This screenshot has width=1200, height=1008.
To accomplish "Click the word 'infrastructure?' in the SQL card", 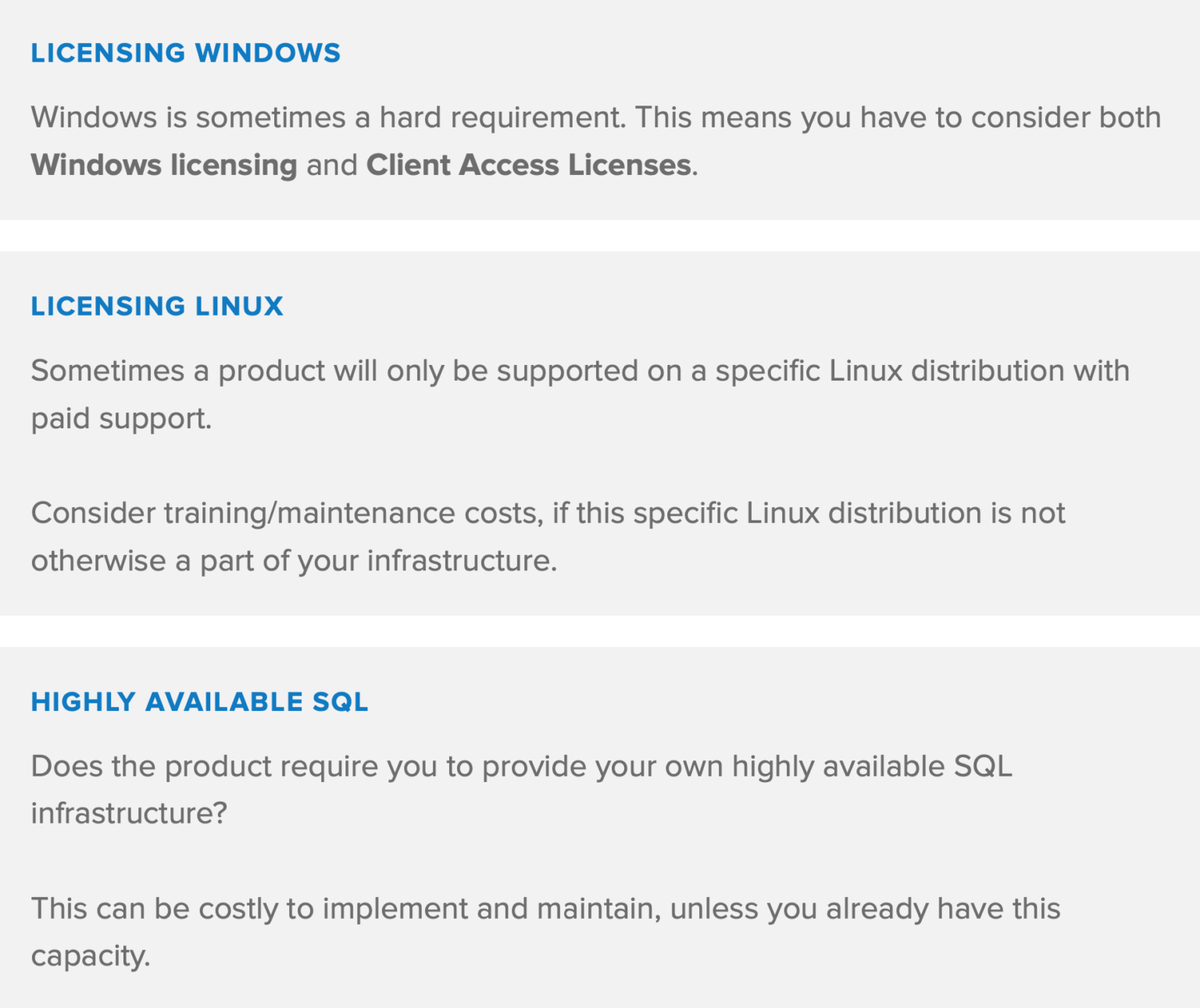I will [129, 813].
